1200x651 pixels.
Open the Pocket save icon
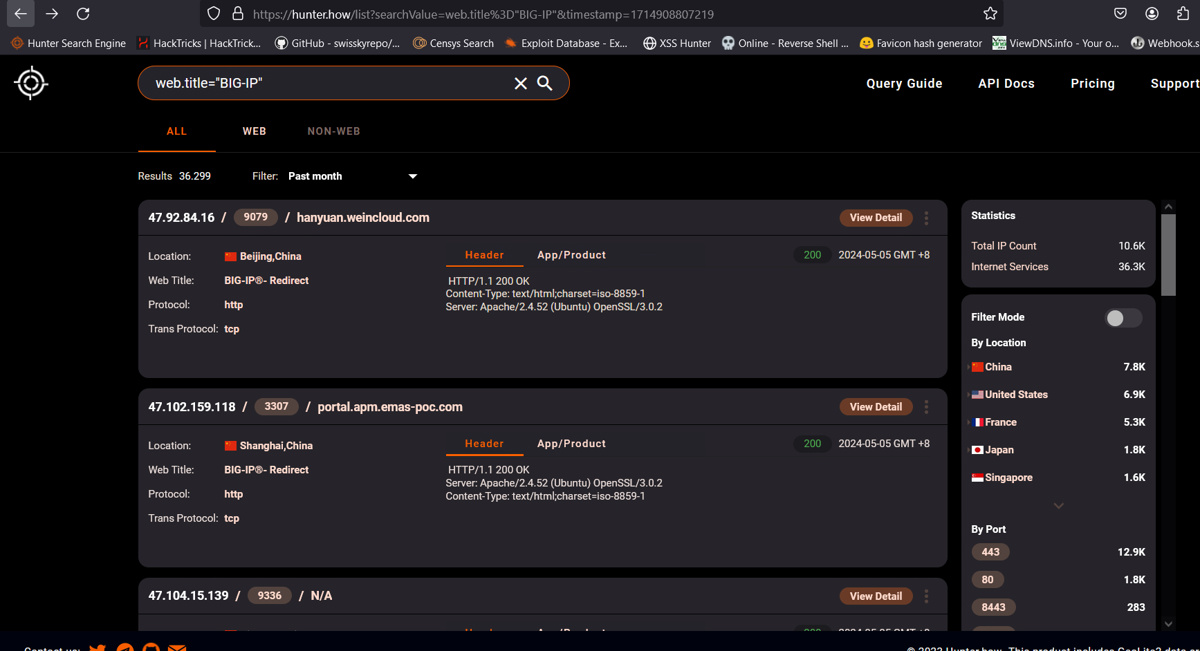[x=1120, y=14]
